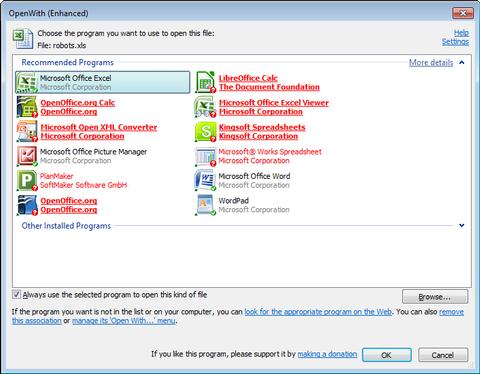Toggle the Always use selected program checkbox
The width and height of the screenshot is (480, 374).
16,295
